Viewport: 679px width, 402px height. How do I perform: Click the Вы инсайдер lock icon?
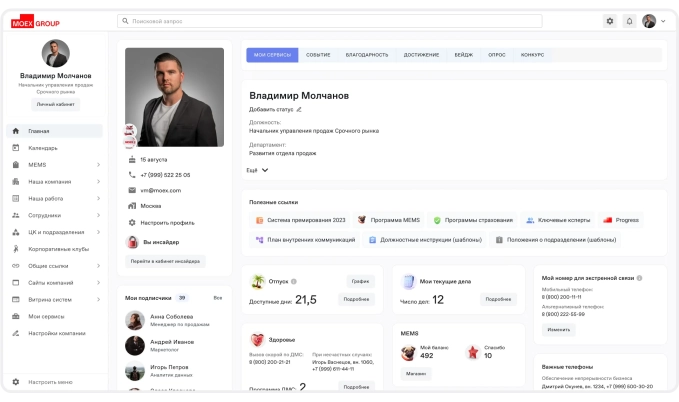coord(132,242)
